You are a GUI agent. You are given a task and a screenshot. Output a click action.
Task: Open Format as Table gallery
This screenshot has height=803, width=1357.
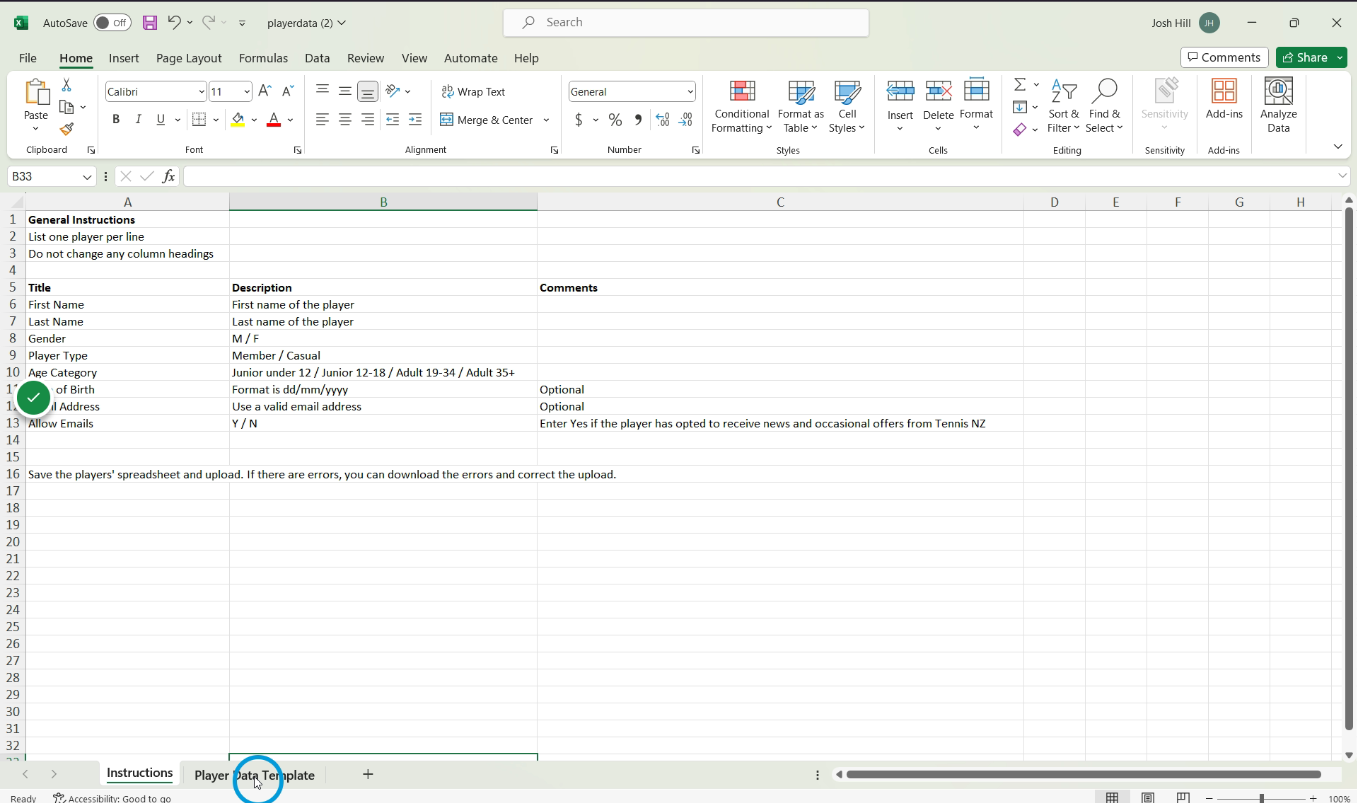coord(801,107)
